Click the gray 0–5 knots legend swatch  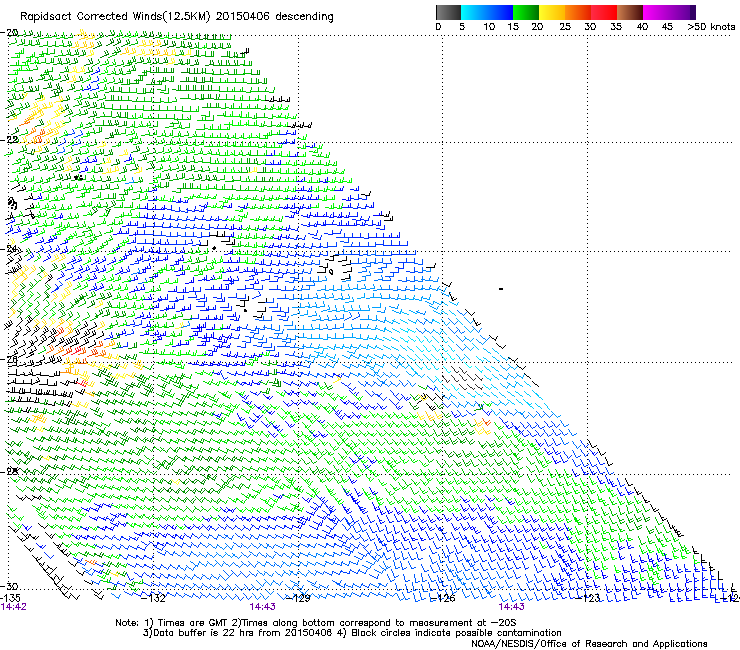(x=448, y=12)
